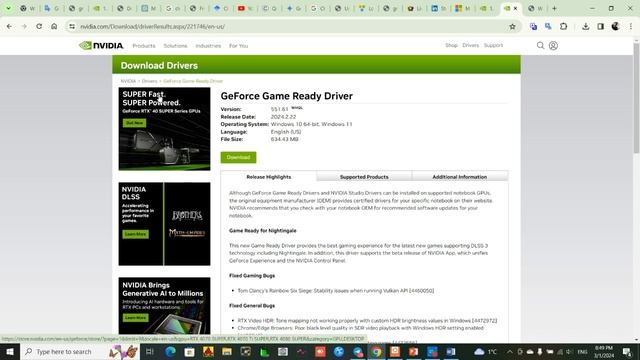640x360 pixels.
Task: Open the browser home page
Action: click(54, 27)
